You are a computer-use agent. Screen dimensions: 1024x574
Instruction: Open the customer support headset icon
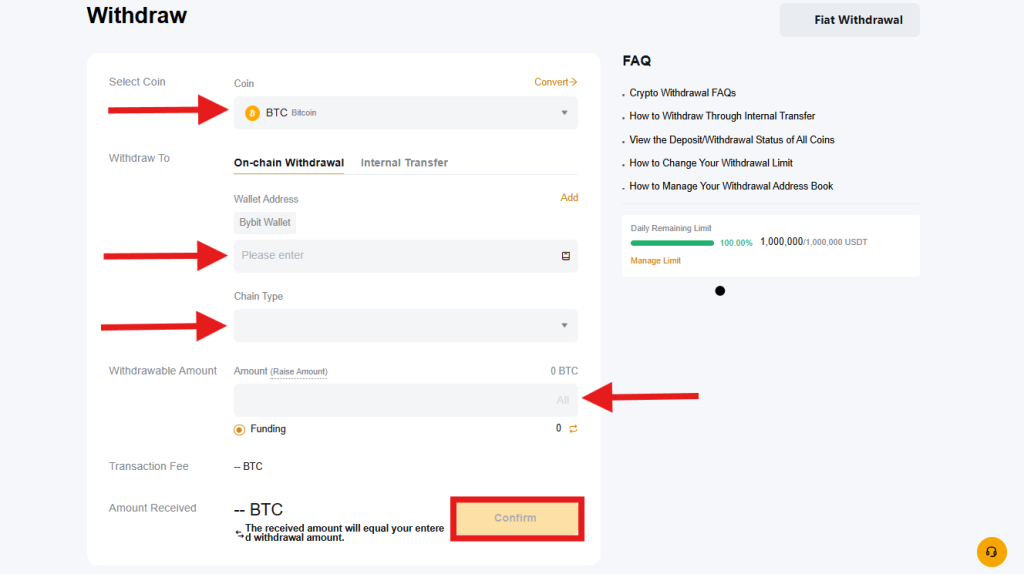tap(991, 552)
